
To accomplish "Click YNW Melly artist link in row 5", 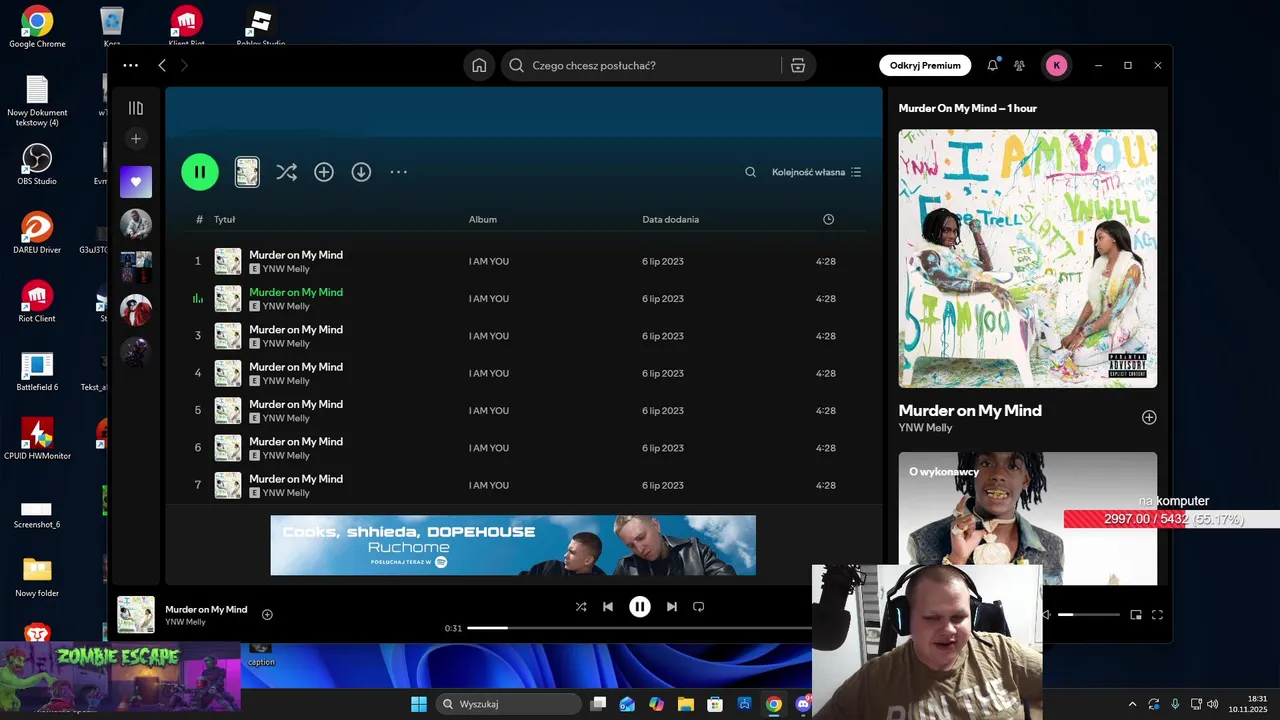I will coord(286,418).
